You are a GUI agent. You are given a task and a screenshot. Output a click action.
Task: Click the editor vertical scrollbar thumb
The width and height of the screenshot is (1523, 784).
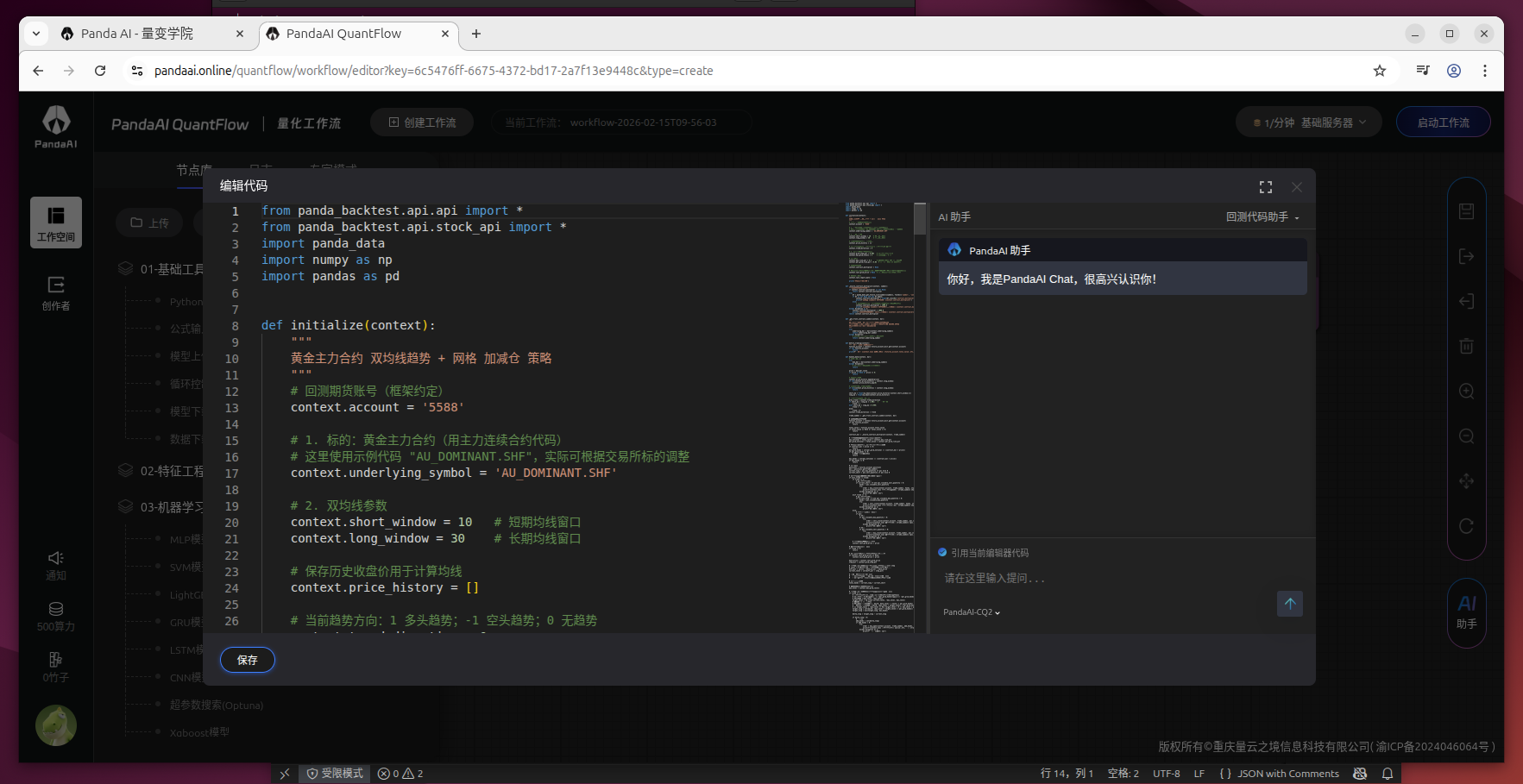pos(920,219)
